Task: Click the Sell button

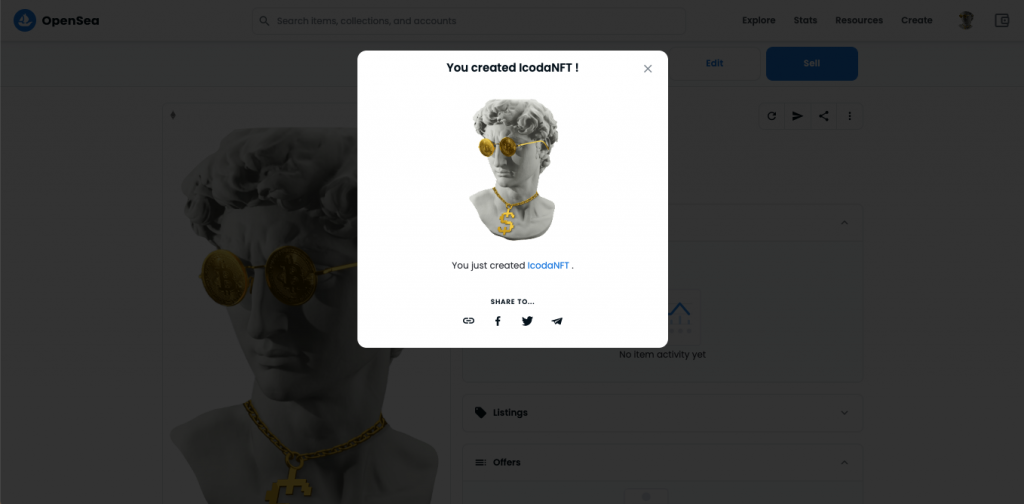Action: [812, 63]
